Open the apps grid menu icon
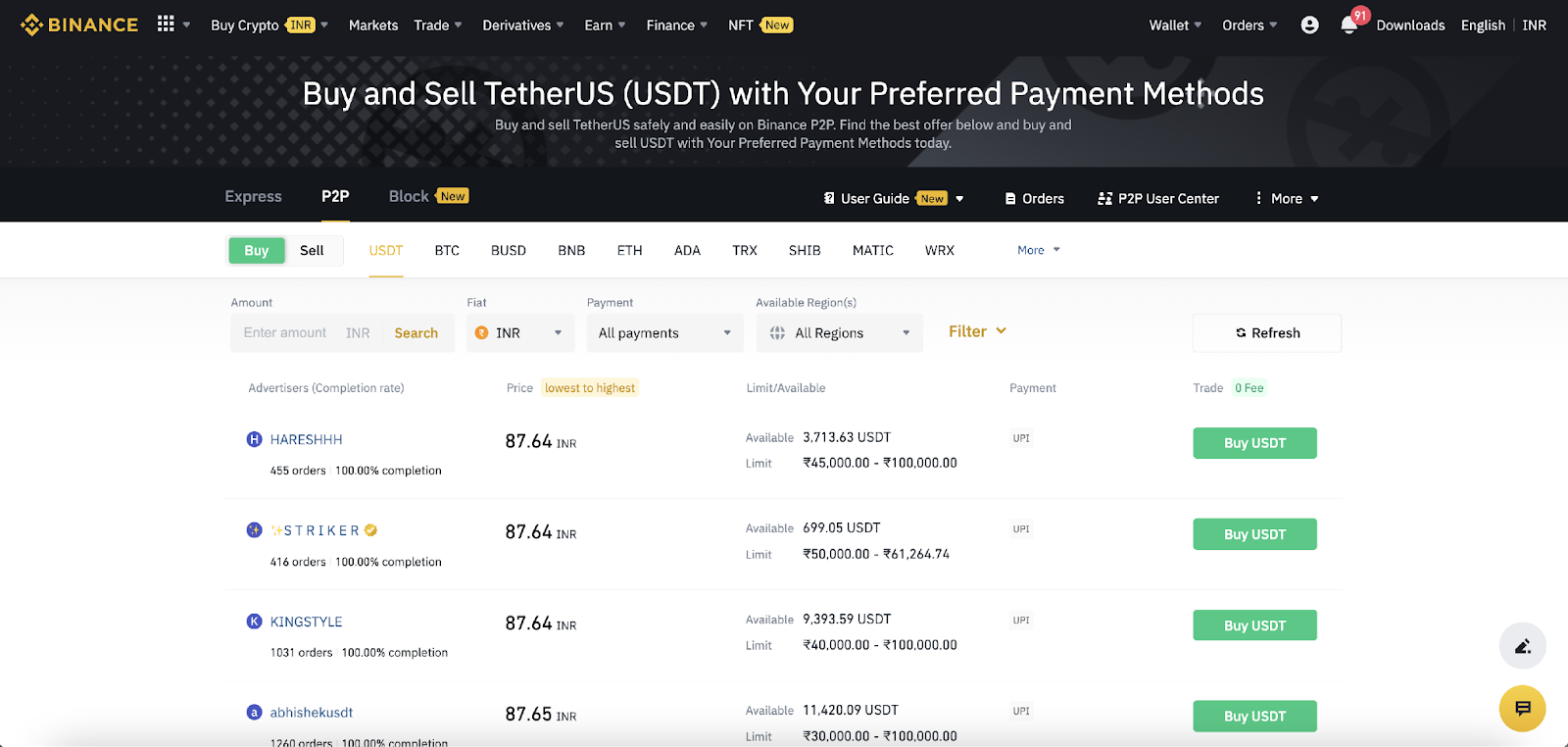Viewport: 1568px width, 747px height. (166, 25)
